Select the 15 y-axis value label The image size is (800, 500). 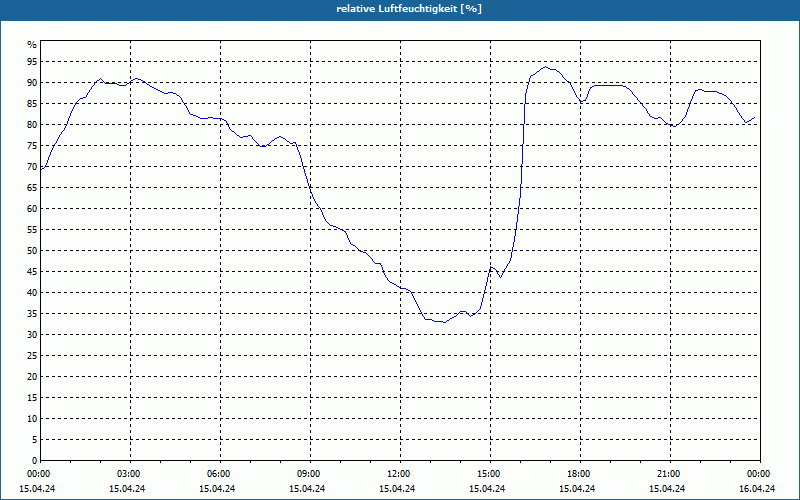click(32, 397)
